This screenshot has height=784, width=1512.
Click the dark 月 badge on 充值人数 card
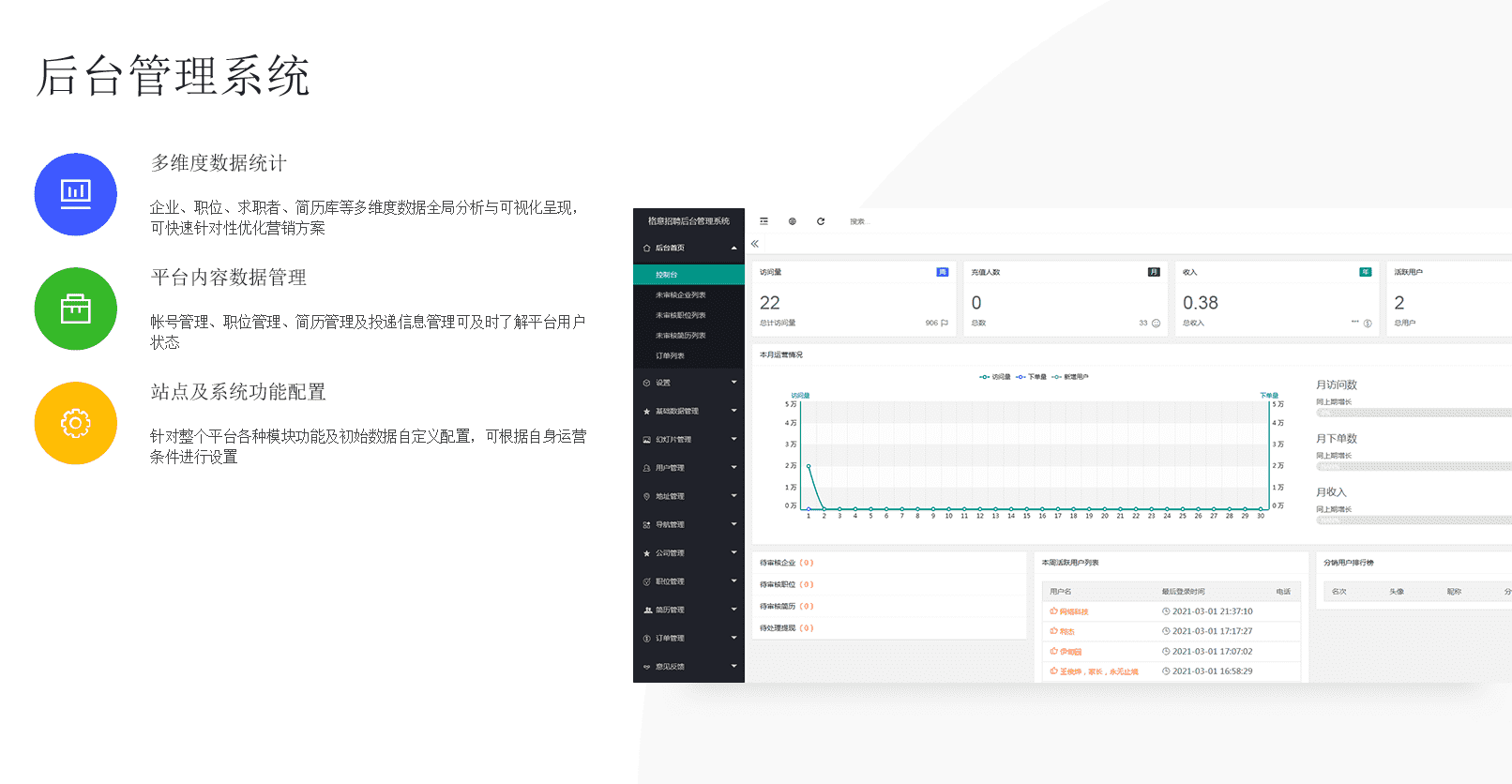point(1155,272)
